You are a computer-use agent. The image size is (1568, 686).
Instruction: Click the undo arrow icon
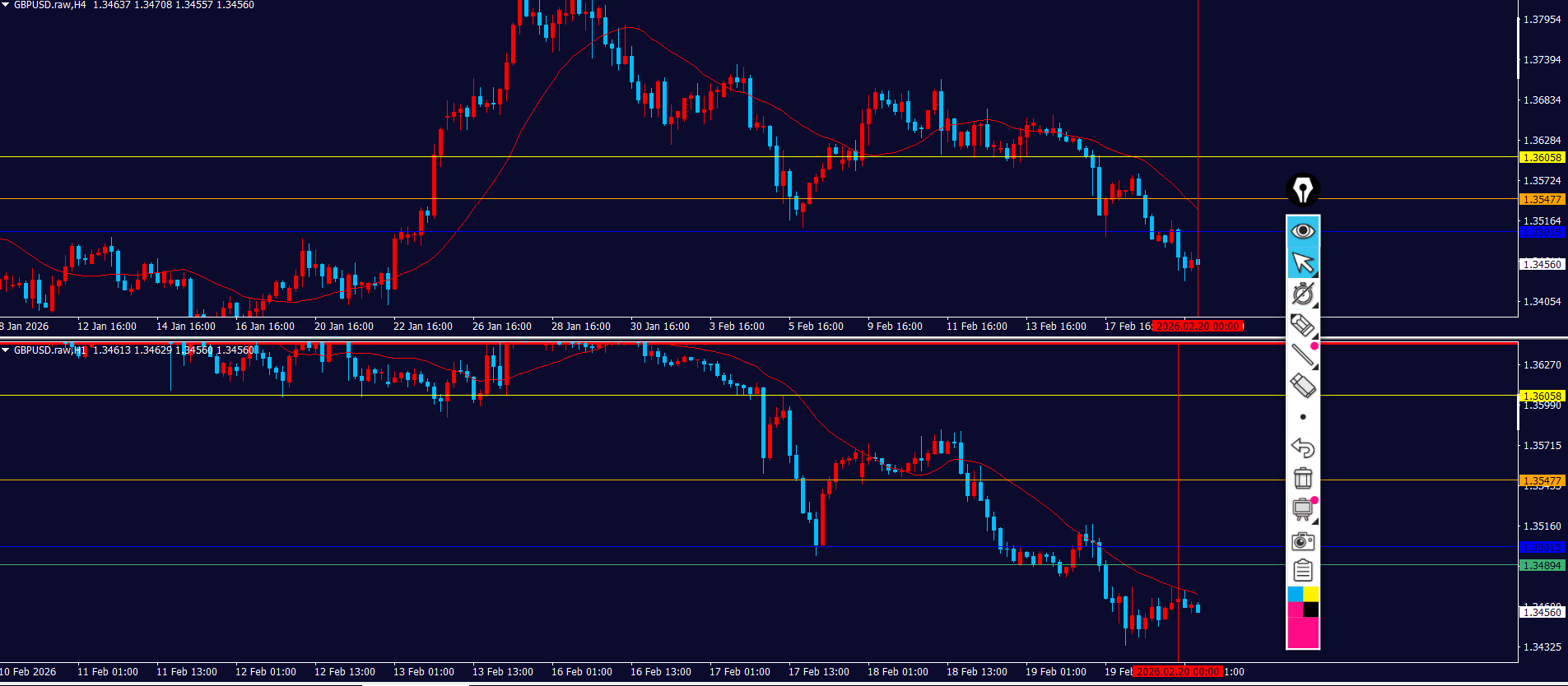click(x=1302, y=448)
